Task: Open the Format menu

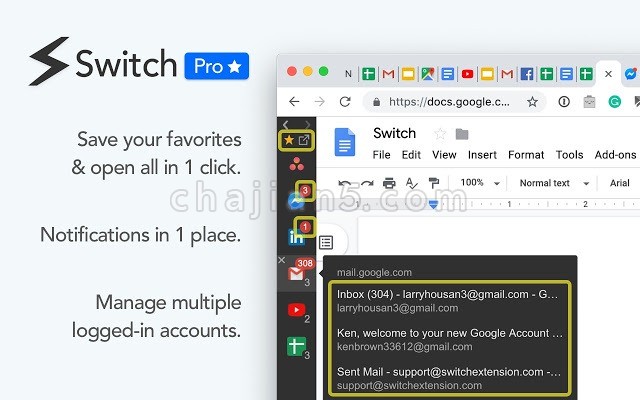Action: (526, 155)
